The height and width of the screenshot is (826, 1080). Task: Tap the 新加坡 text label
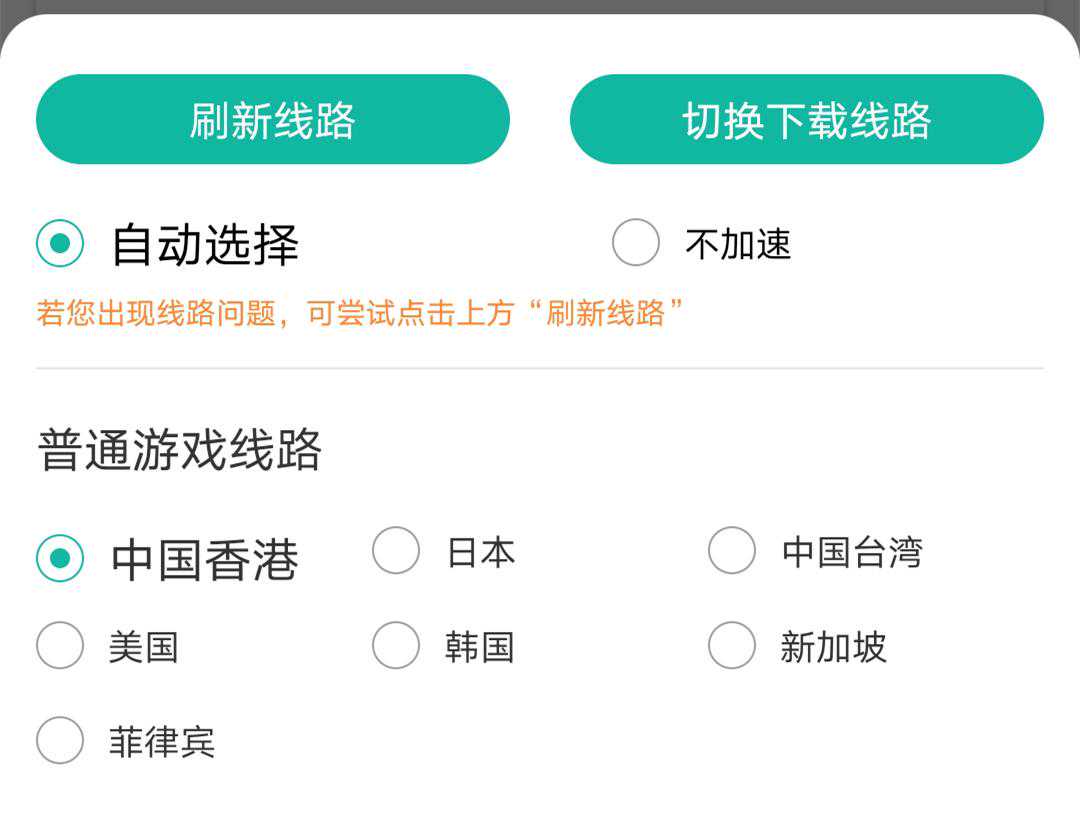tap(833, 647)
